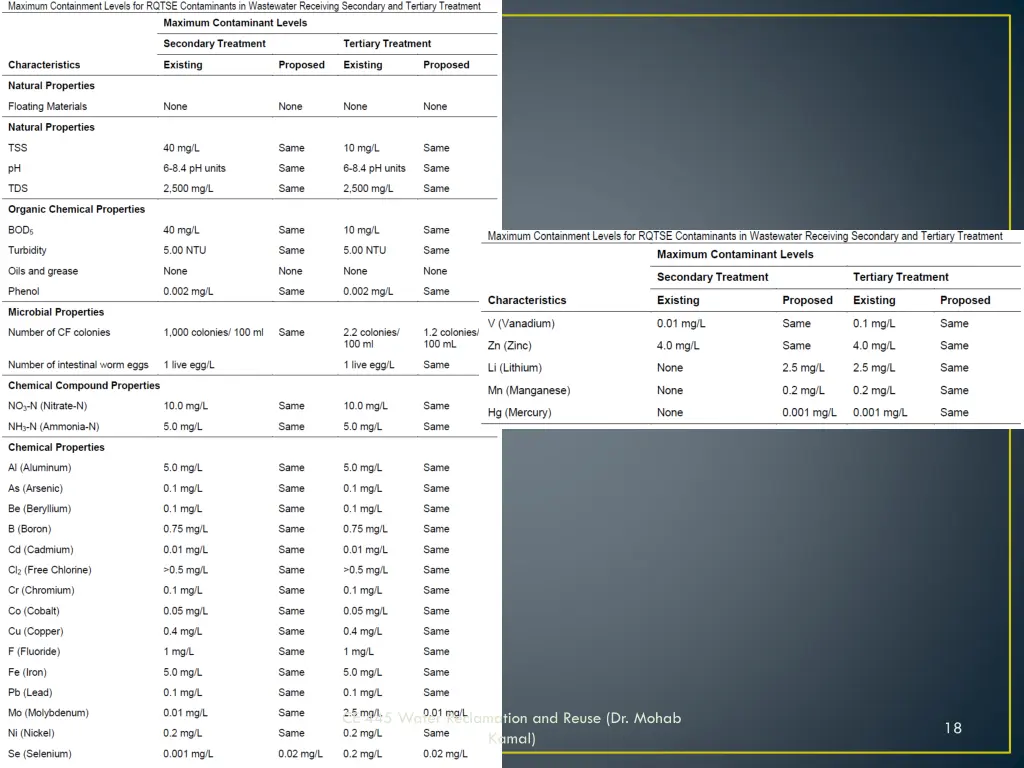Screen dimensions: 1024x768
Task: Click the 'Mo (Molybdenum)' row label
Action: (48, 713)
